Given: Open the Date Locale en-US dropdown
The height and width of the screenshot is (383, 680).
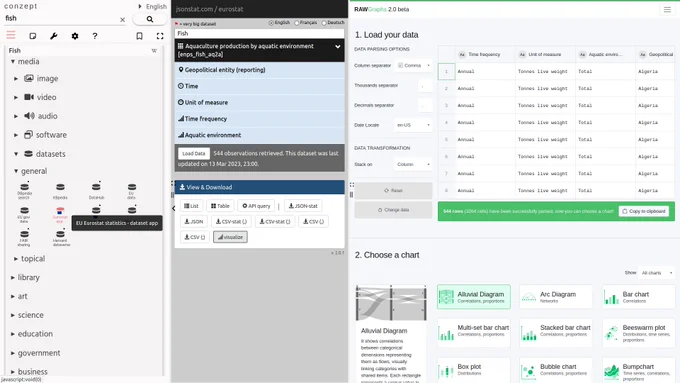Looking at the screenshot, I should click(x=413, y=125).
